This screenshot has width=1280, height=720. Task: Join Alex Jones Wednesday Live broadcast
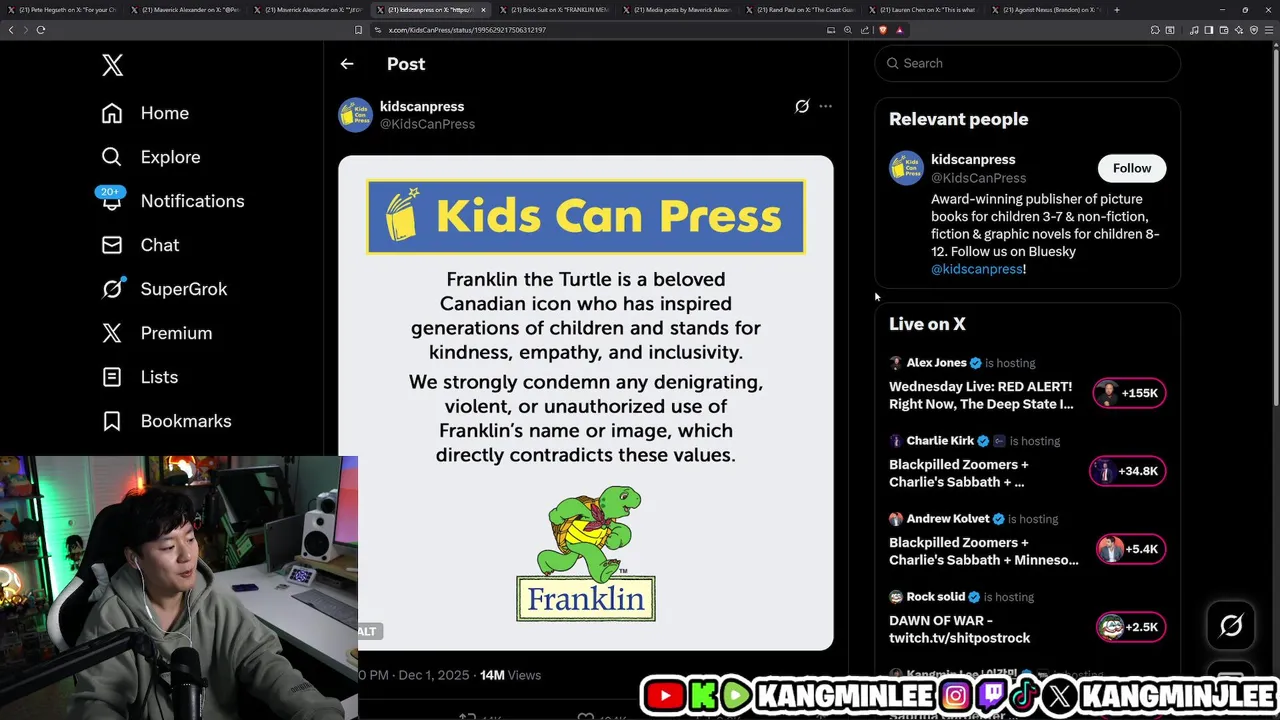981,395
